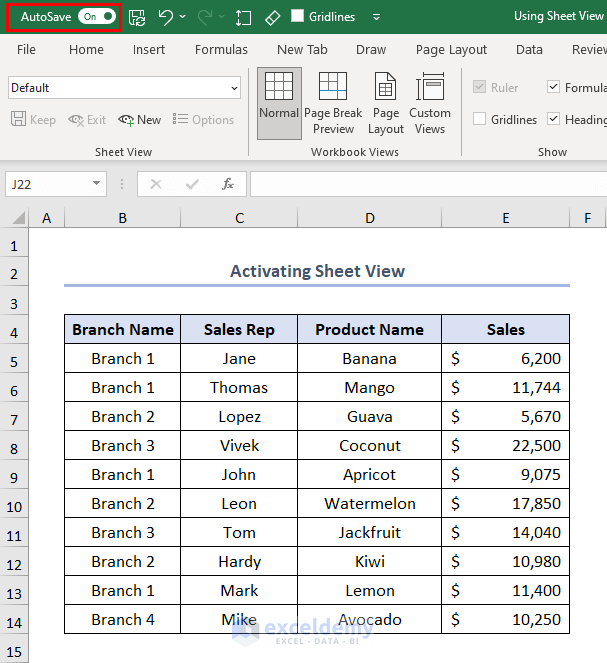The width and height of the screenshot is (607, 663).
Task: Click the Insert Function fx icon
Action: coord(228,184)
